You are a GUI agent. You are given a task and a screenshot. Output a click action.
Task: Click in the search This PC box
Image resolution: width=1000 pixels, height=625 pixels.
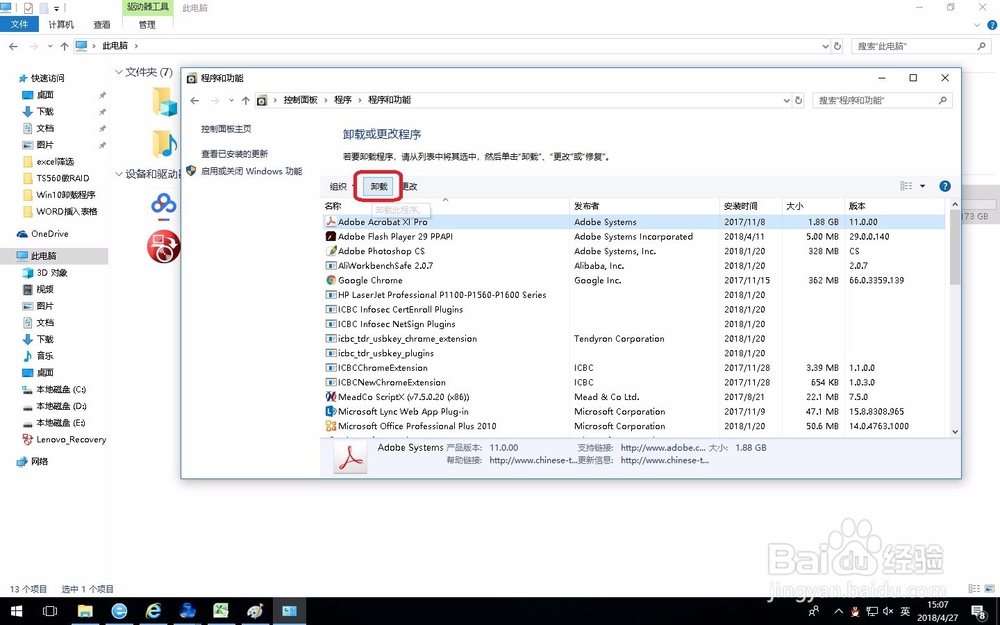pos(913,46)
